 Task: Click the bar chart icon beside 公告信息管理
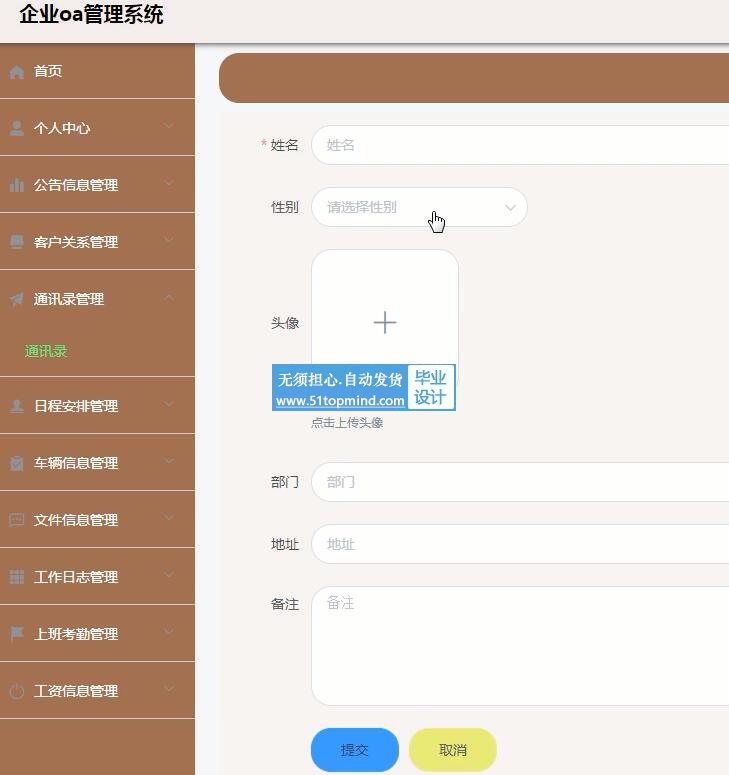pos(16,185)
